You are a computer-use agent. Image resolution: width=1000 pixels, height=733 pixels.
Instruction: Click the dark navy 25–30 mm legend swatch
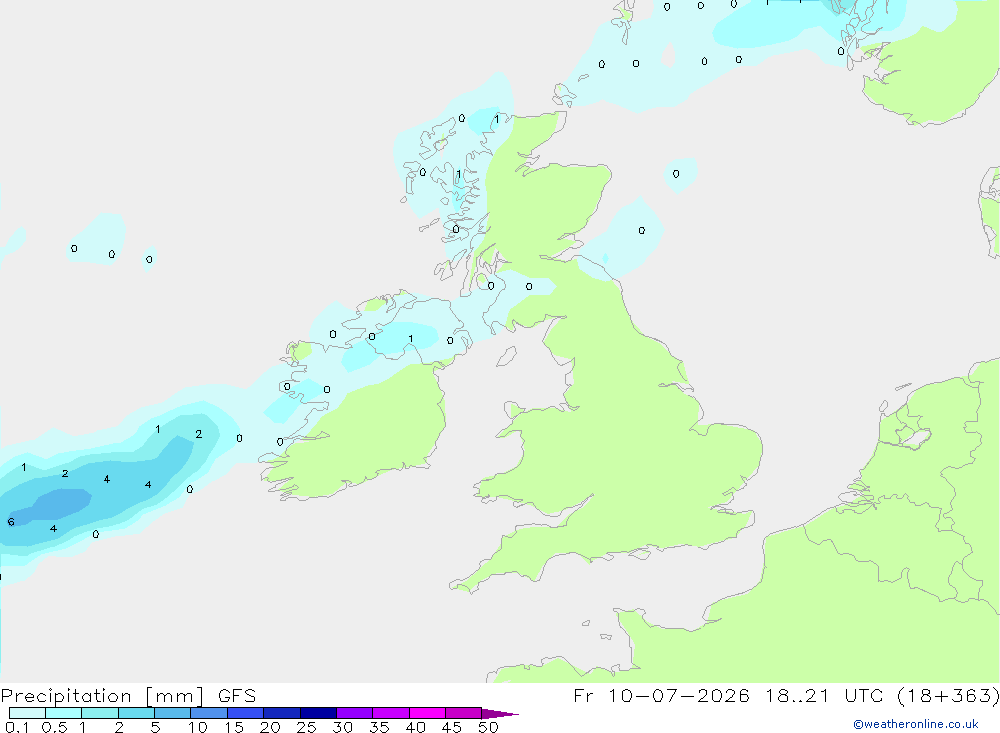coord(318,713)
